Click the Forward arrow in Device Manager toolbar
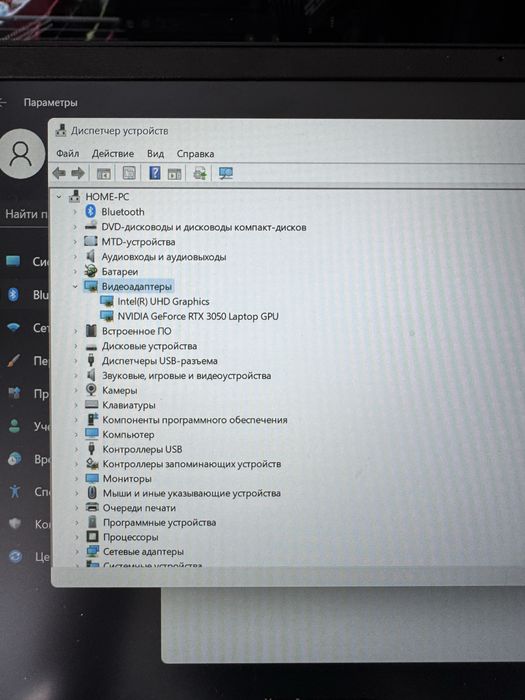 pyautogui.click(x=78, y=173)
